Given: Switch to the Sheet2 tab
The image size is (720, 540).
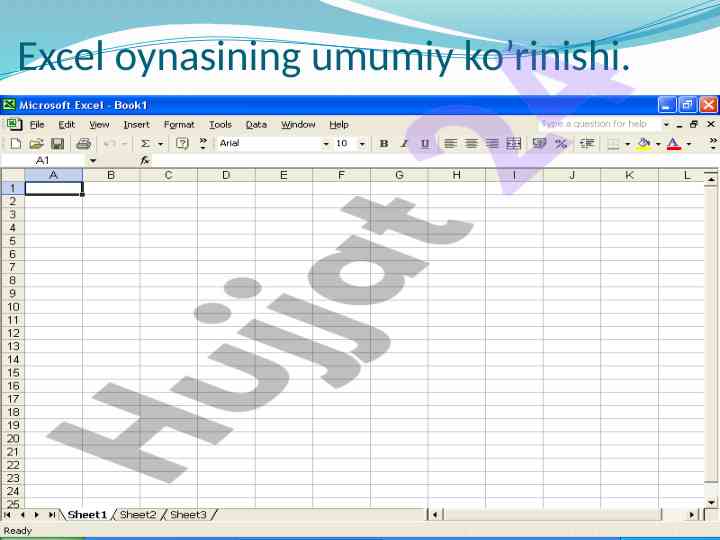Looking at the screenshot, I should tap(138, 515).
